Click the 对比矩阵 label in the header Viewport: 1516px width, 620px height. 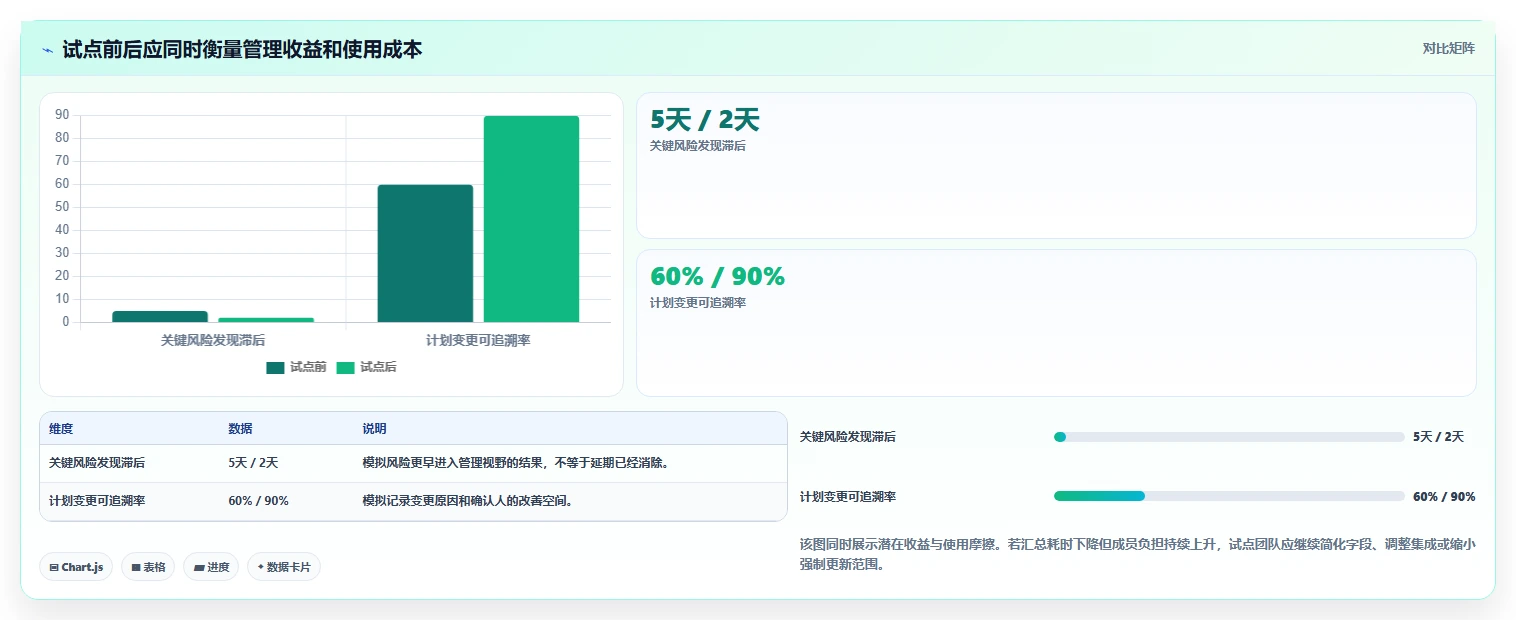[x=1448, y=48]
